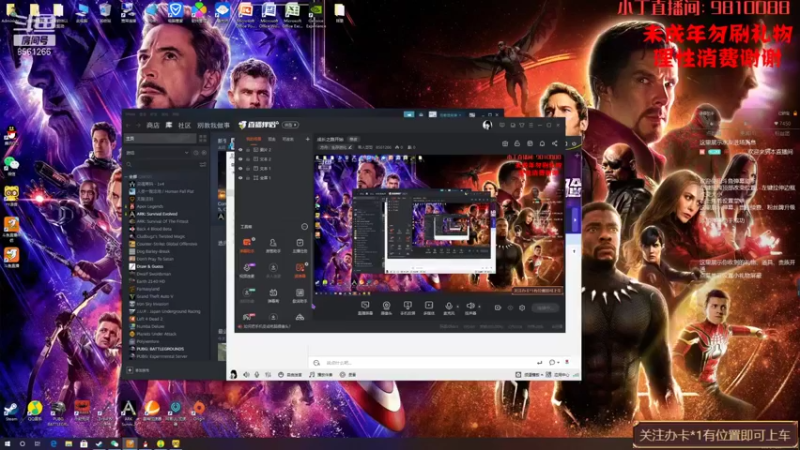Click the first orange tool icon in toolbox
The width and height of the screenshot is (800, 450).
(247, 244)
